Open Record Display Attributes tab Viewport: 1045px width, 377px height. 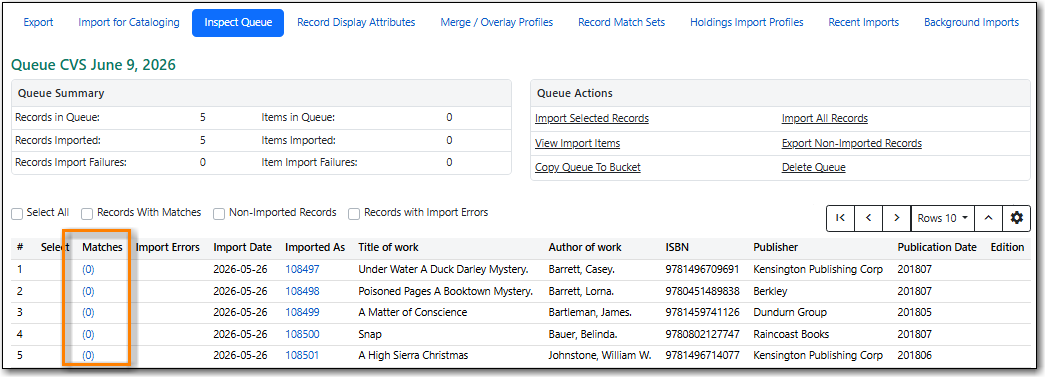pos(356,23)
